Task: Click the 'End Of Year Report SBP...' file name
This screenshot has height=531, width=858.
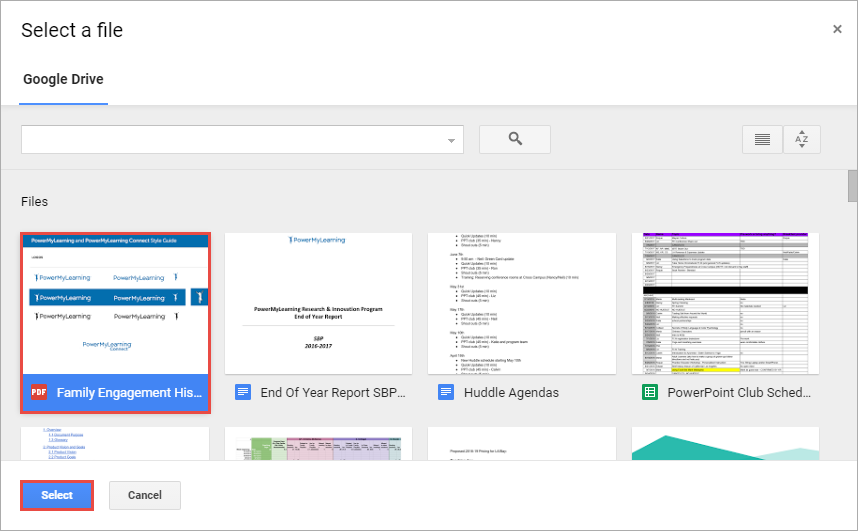Action: point(333,393)
